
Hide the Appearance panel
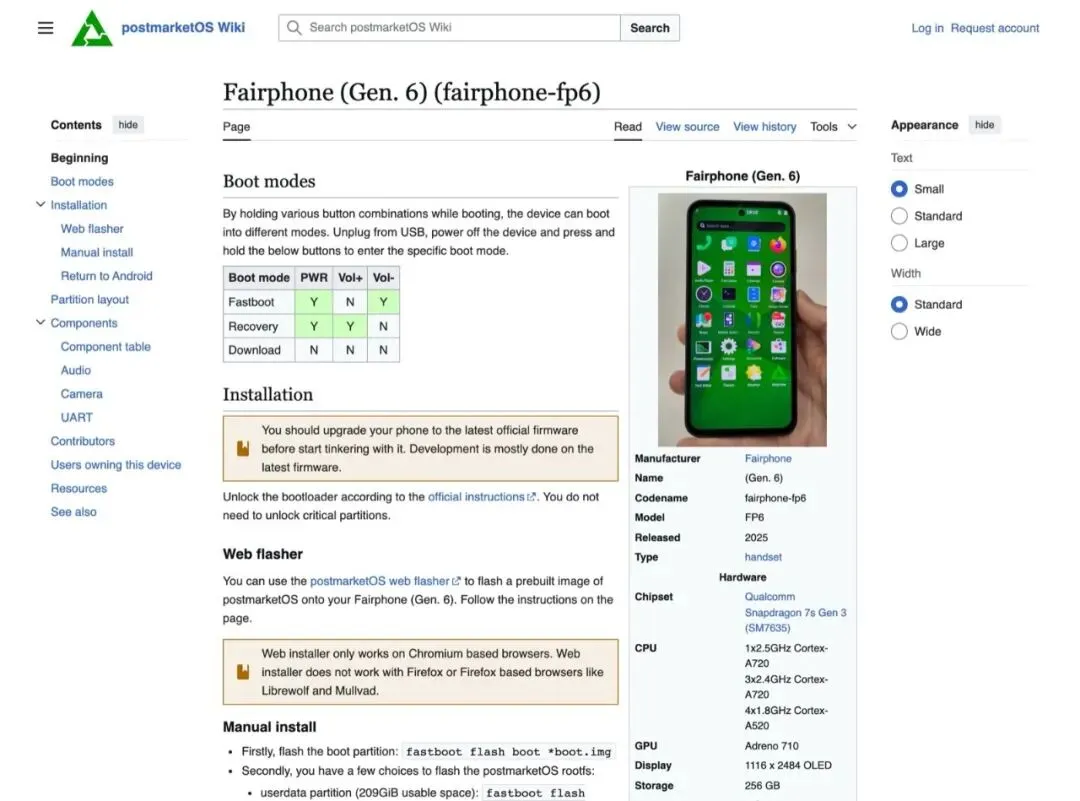[984, 125]
